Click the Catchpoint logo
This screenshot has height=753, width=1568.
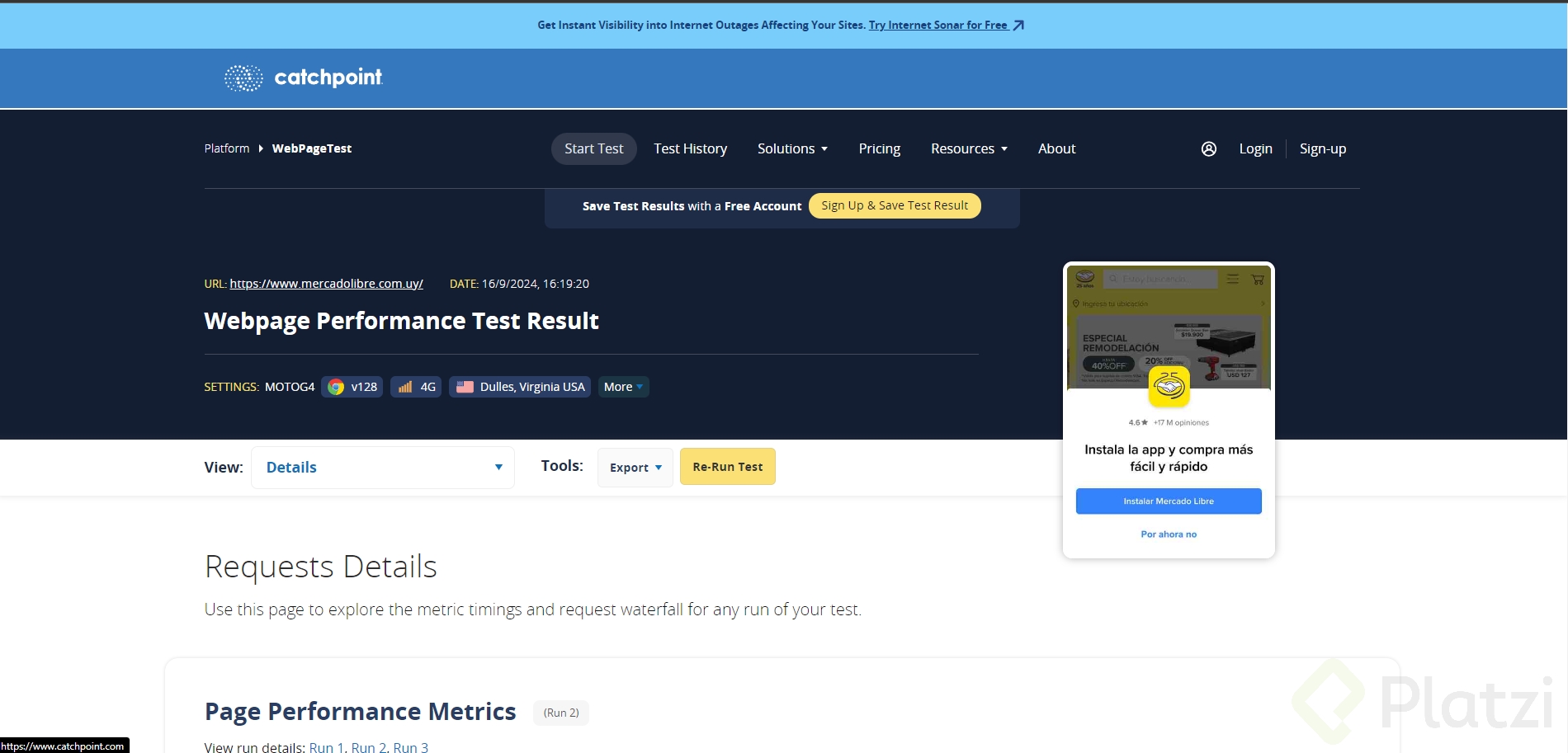304,78
